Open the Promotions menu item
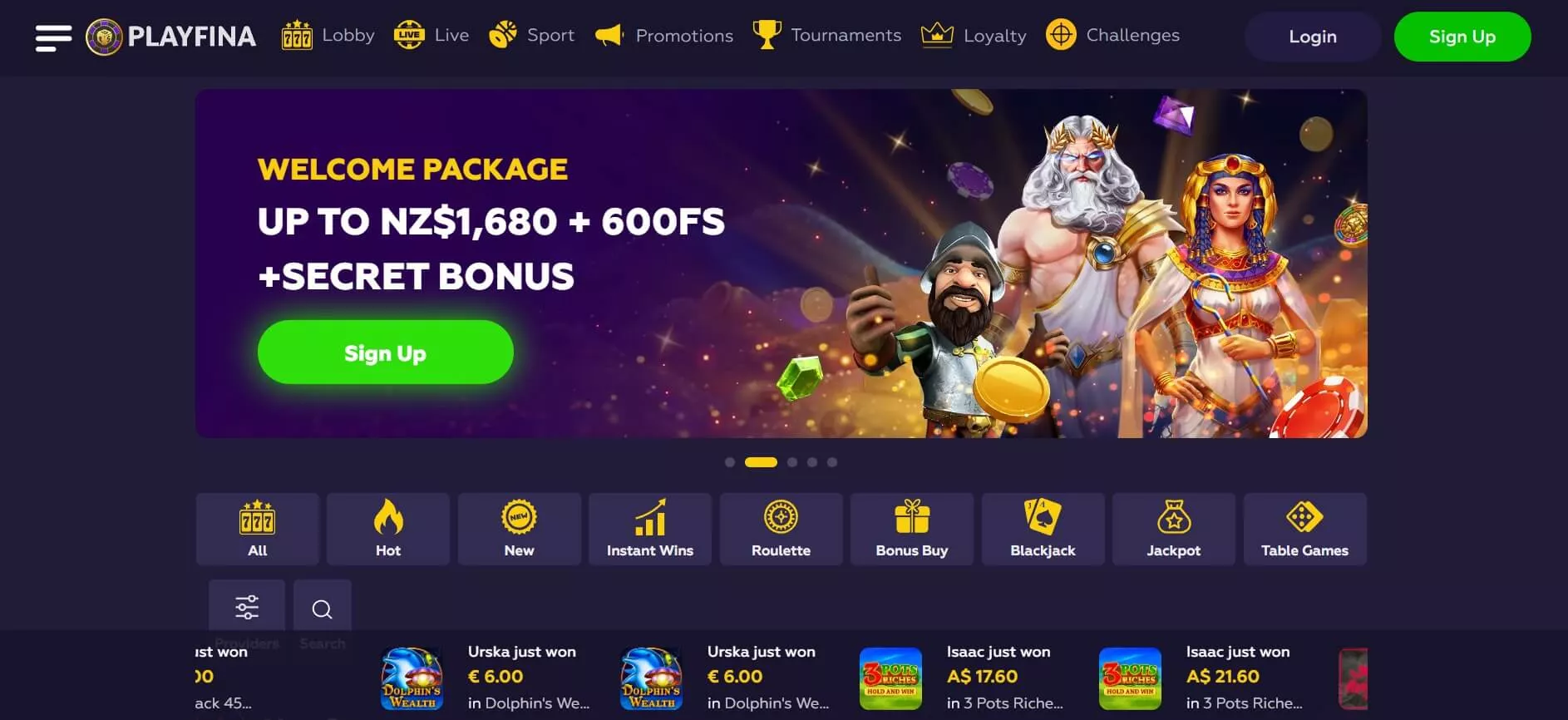This screenshot has height=720, width=1568. [x=665, y=36]
